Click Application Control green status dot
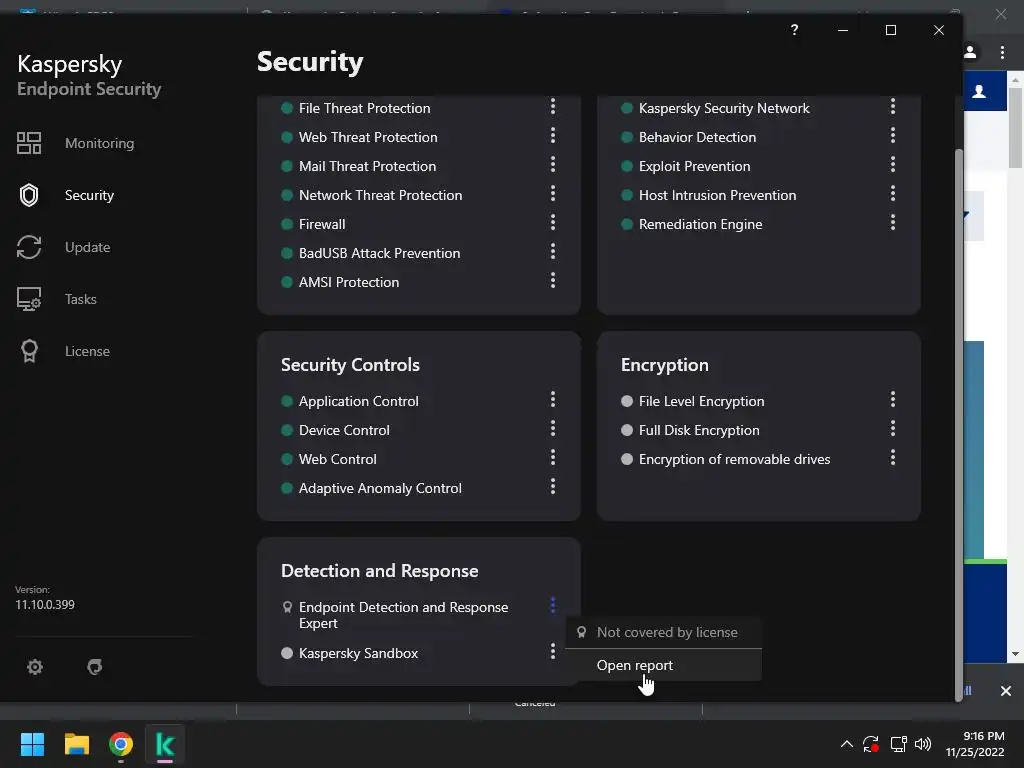1024x768 pixels. point(286,401)
